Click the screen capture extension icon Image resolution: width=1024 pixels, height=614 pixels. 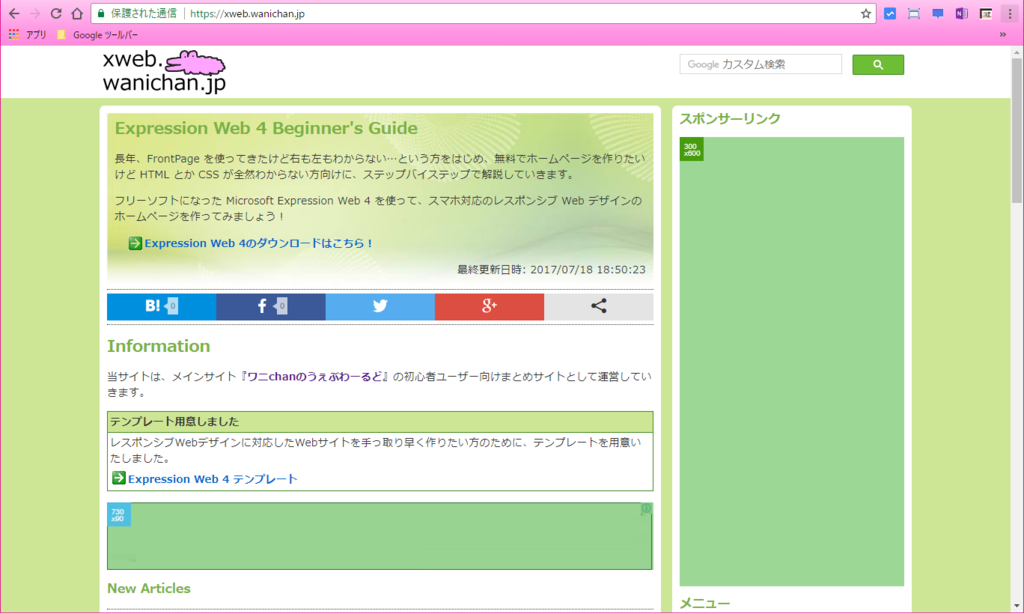coord(914,13)
